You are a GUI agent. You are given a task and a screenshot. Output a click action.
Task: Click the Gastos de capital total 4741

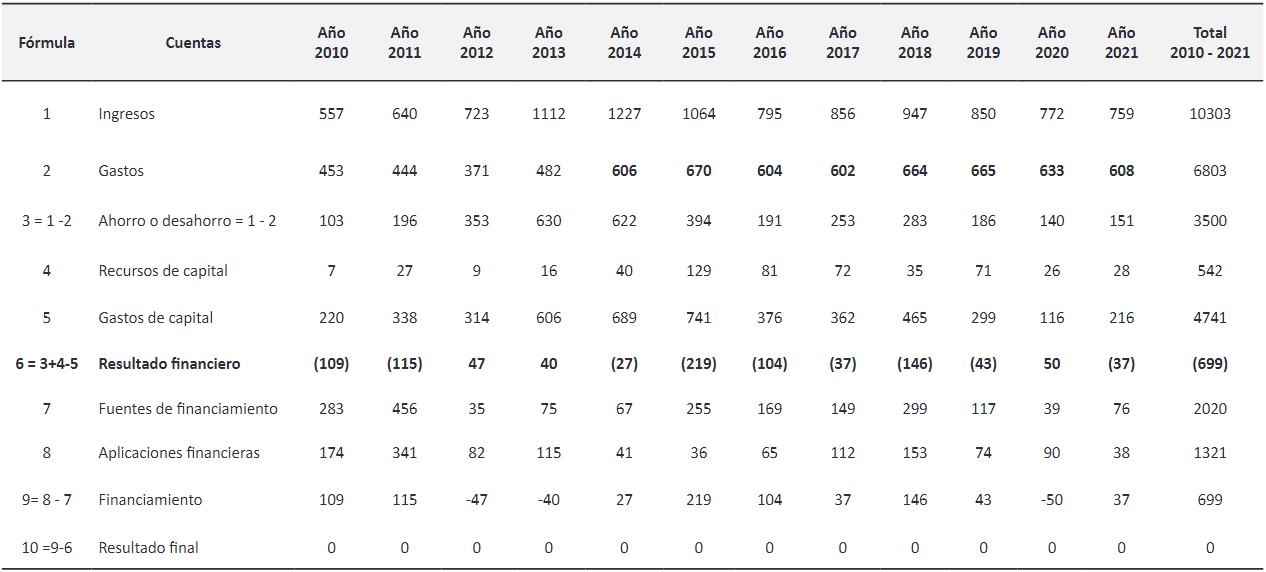coord(1209,318)
